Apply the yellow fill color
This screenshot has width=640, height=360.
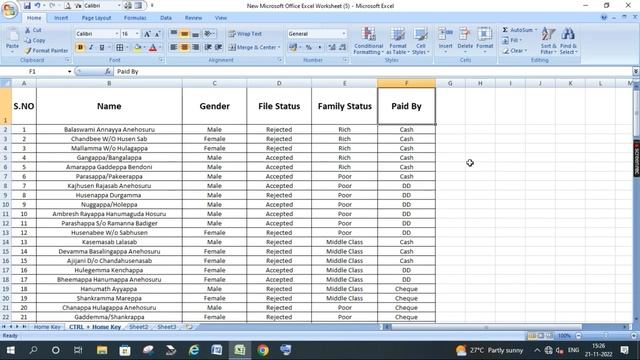tap(138, 48)
